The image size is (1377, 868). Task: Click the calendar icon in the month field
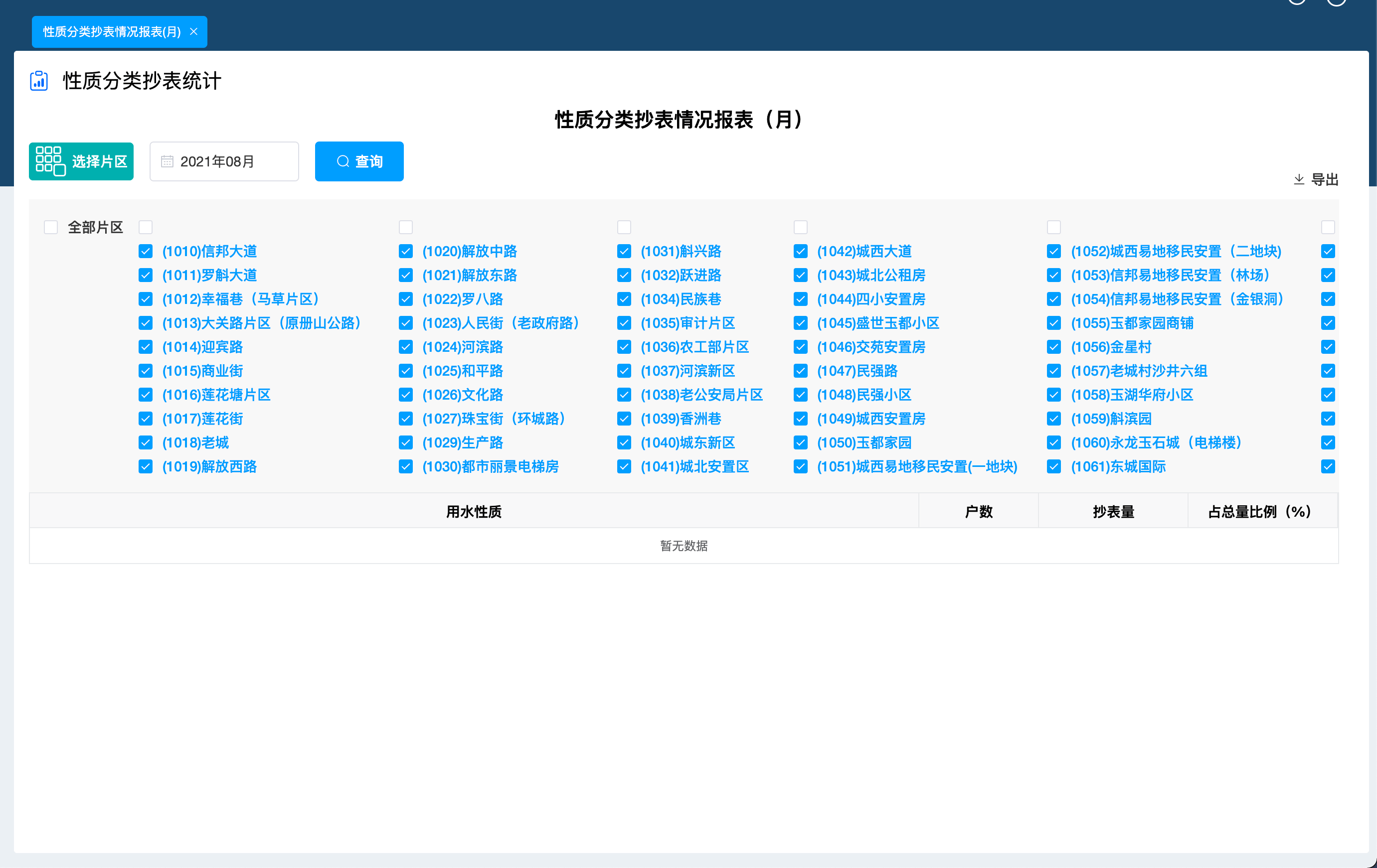pos(167,161)
